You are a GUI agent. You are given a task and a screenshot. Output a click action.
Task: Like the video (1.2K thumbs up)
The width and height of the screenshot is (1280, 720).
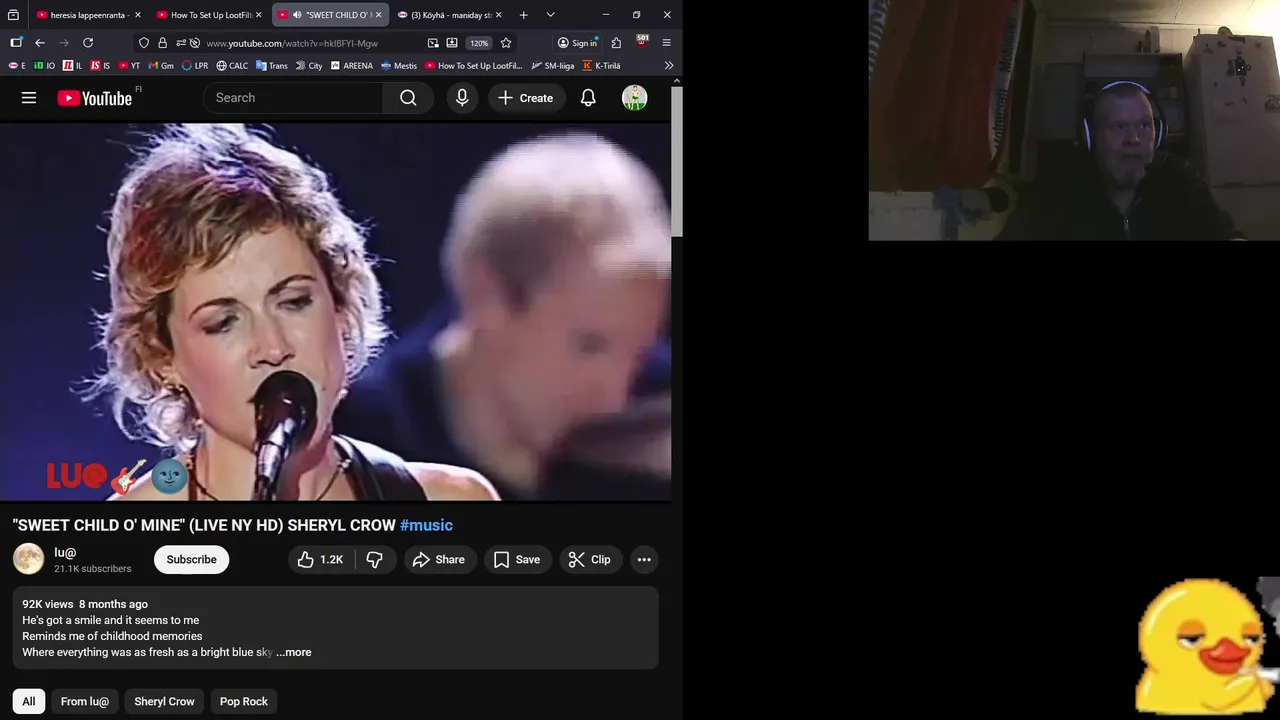tap(320, 560)
